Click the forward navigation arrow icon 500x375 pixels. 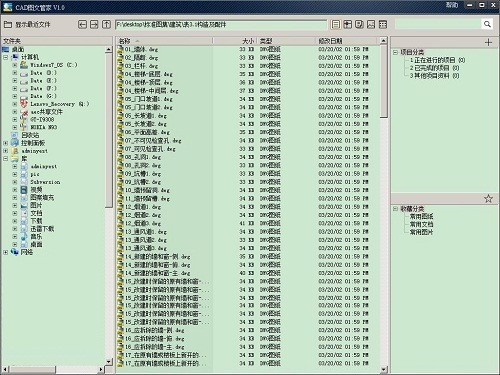[94, 24]
